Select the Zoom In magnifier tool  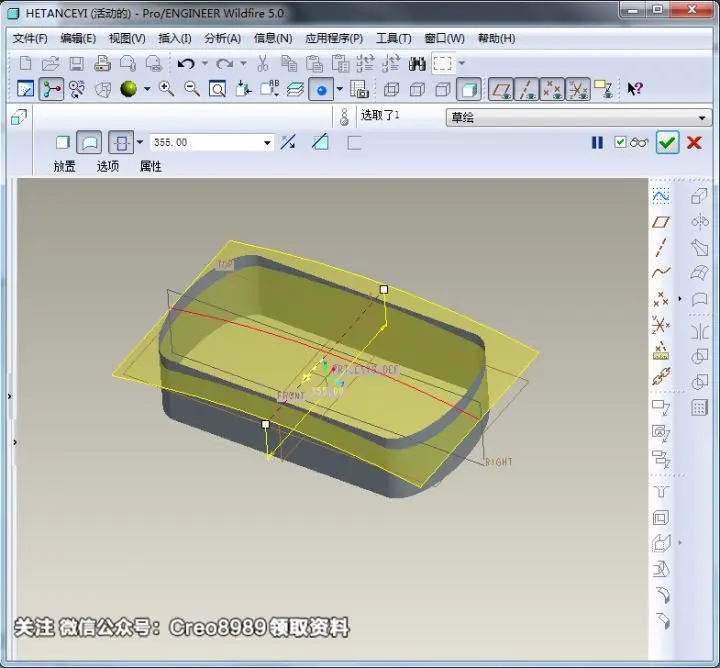(166, 89)
